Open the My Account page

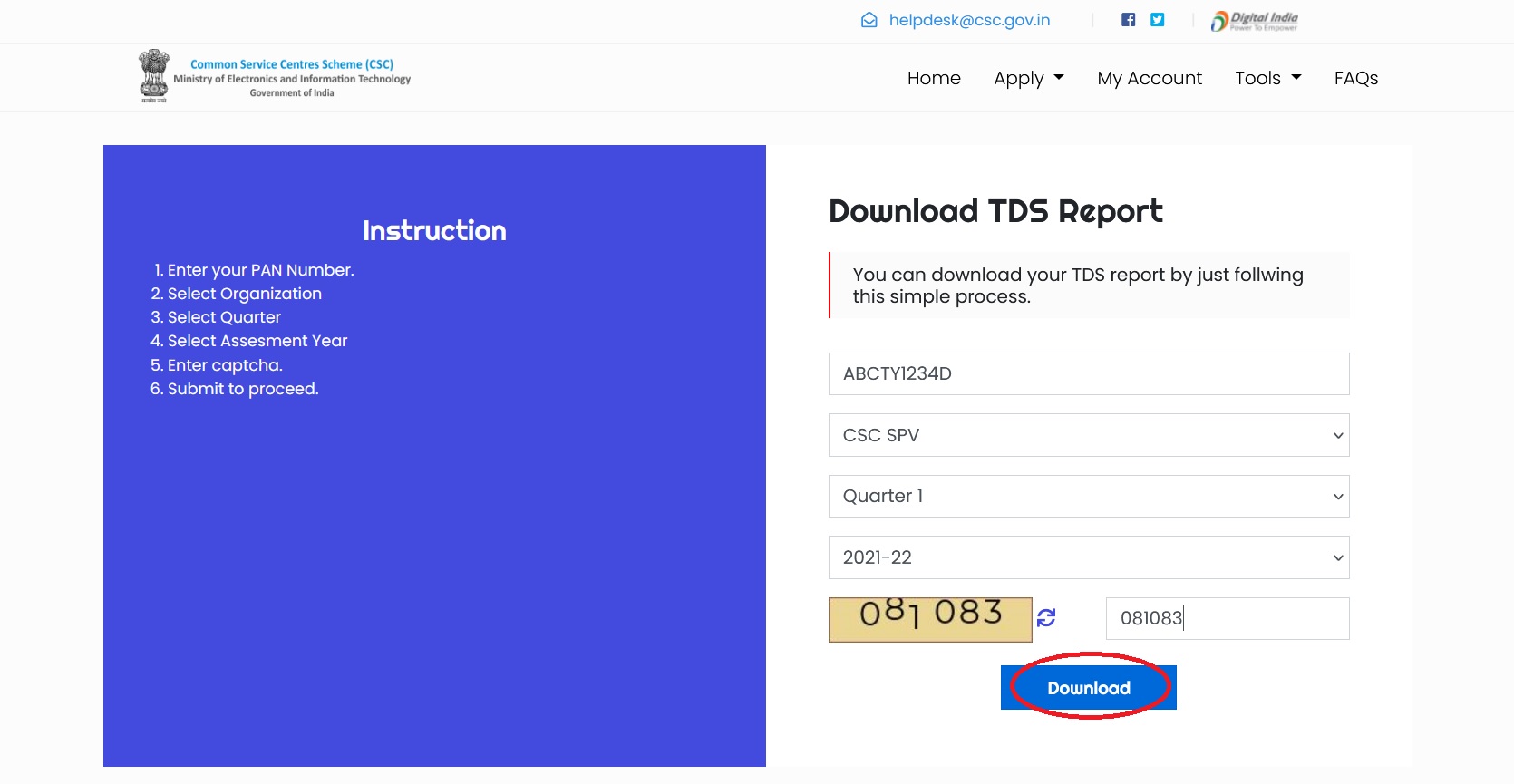[1150, 78]
